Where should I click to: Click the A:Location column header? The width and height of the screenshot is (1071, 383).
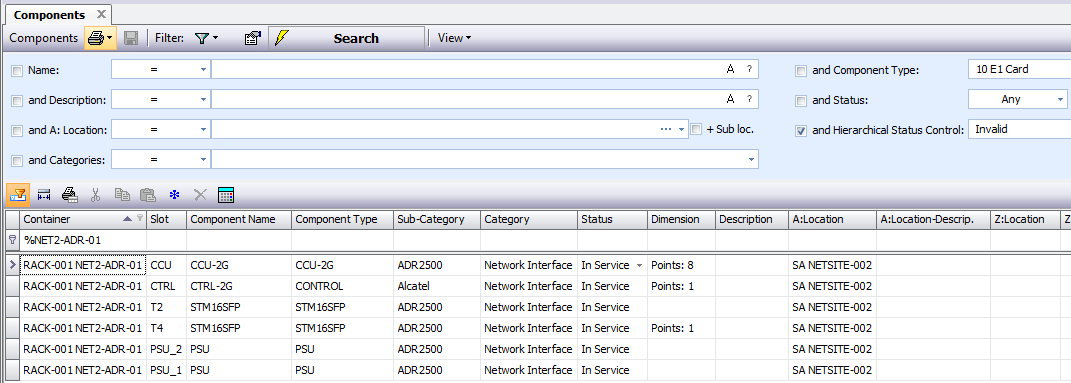[832, 219]
